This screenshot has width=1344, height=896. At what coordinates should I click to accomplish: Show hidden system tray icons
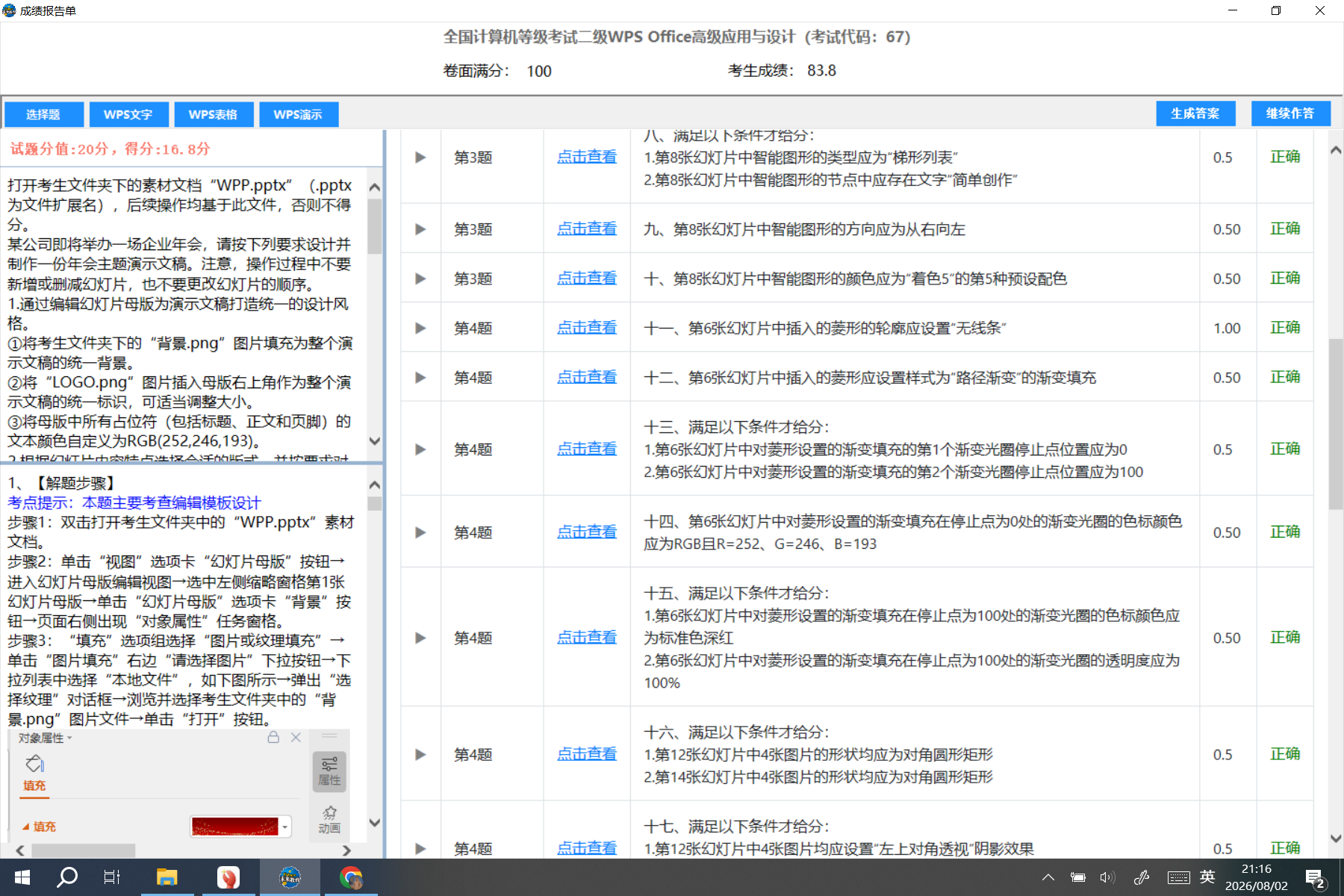point(1048,877)
